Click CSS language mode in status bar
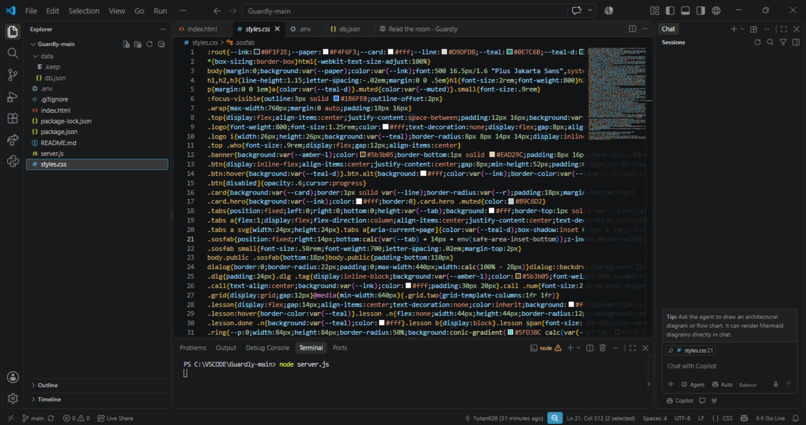The image size is (806, 425). [x=727, y=418]
